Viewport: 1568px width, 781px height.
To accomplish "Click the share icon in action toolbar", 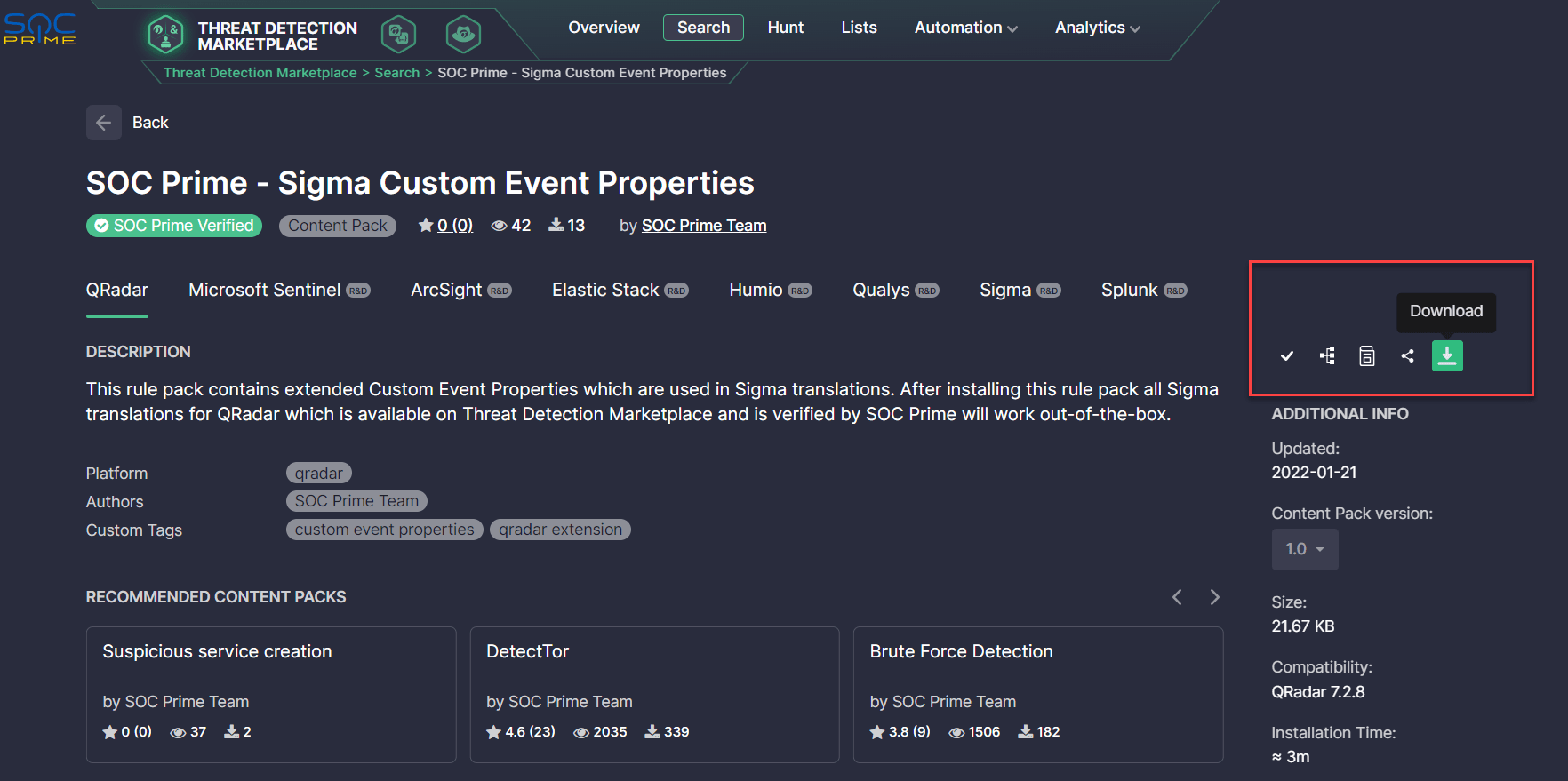I will pos(1407,356).
